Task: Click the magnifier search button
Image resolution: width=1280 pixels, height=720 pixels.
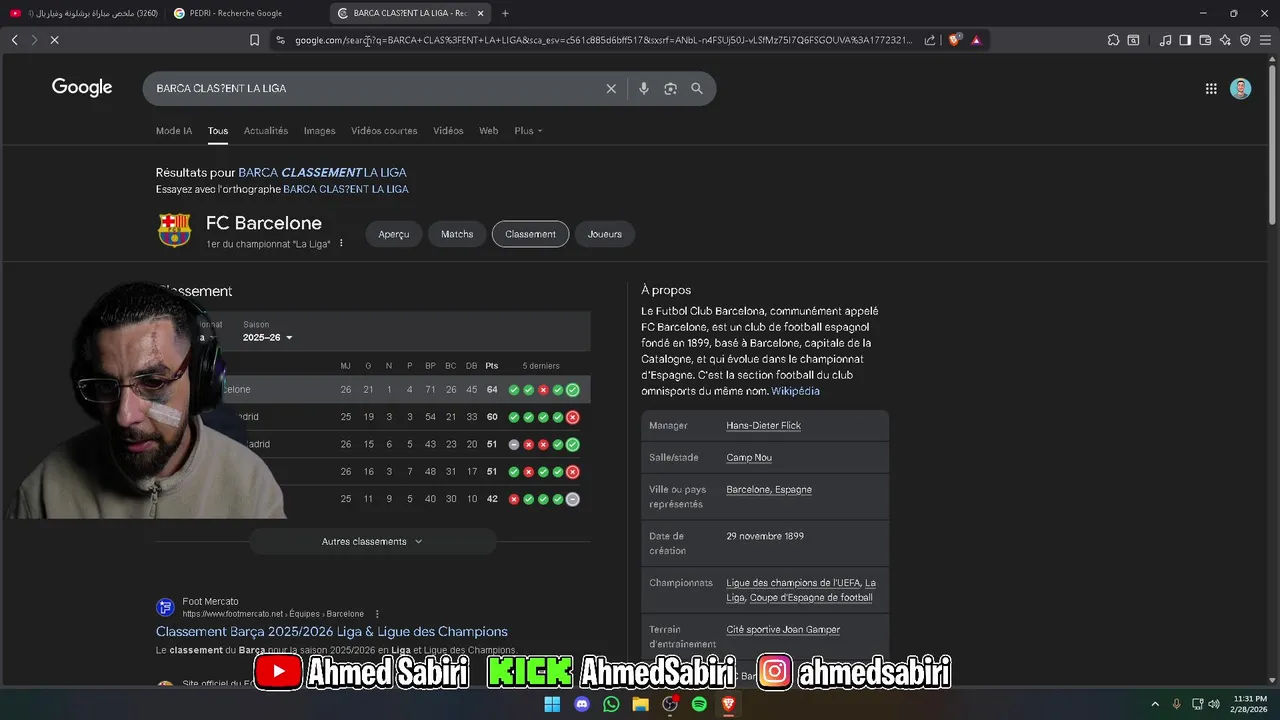Action: 697,89
